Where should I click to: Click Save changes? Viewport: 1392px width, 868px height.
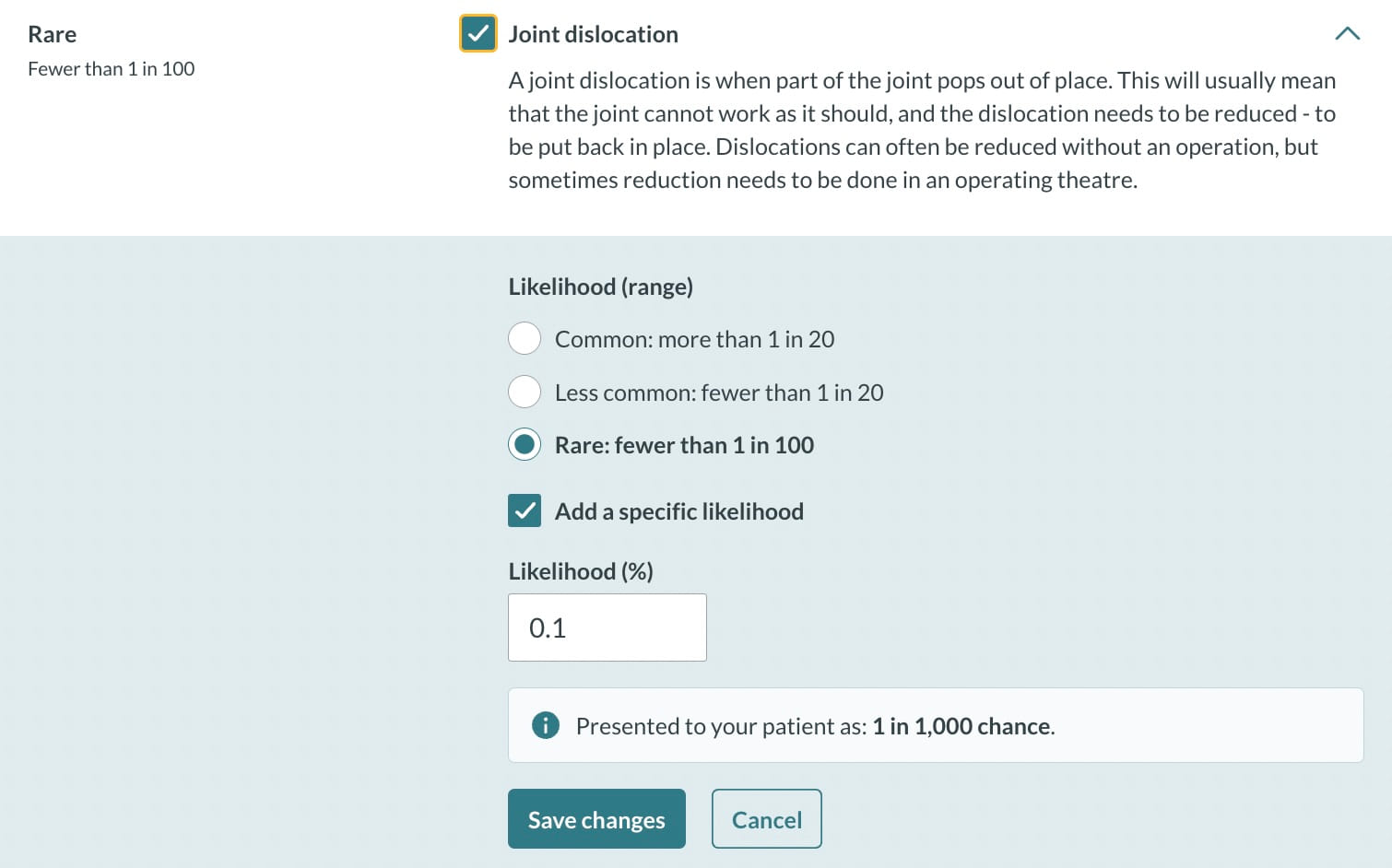coord(596,818)
